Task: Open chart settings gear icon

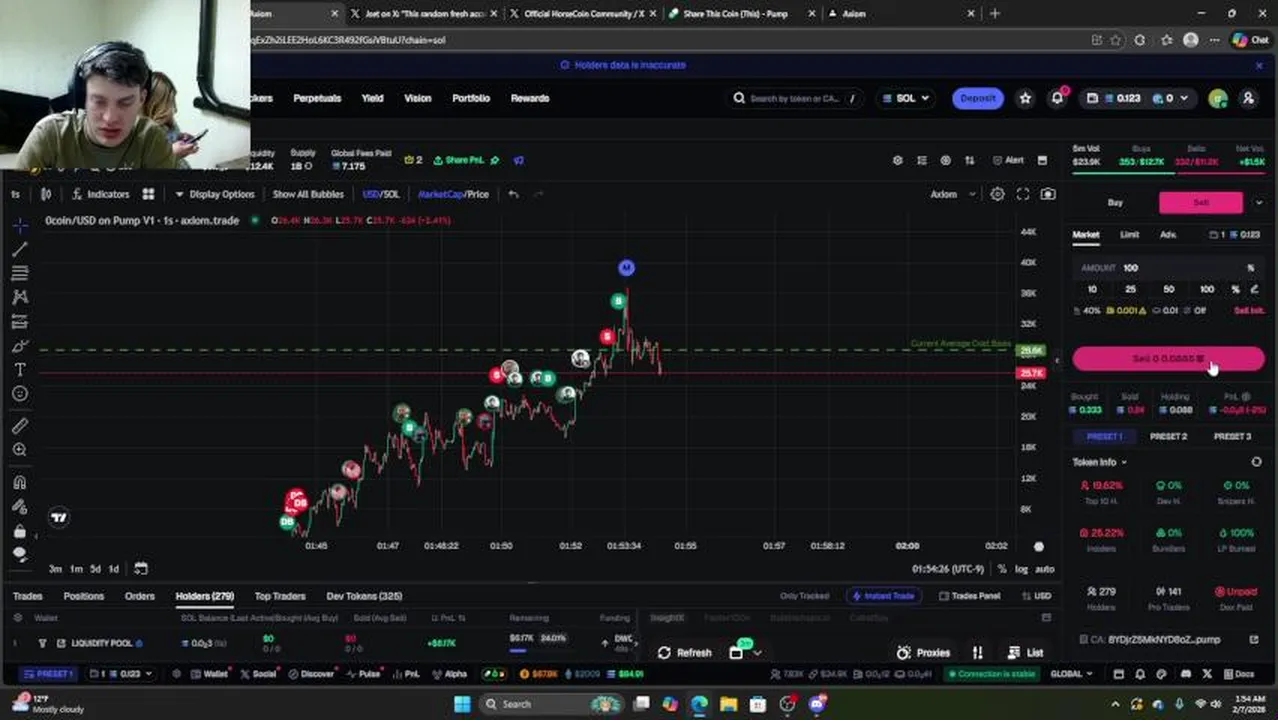Action: coord(997,194)
